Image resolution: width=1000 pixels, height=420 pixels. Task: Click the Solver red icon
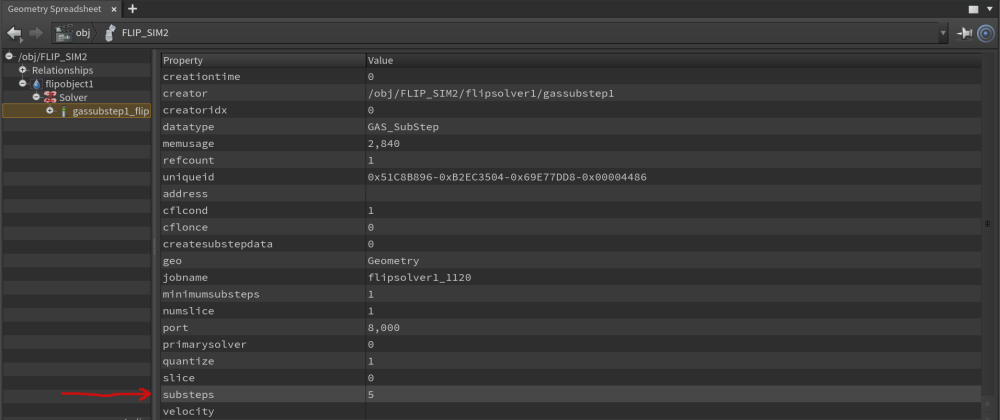click(x=50, y=97)
